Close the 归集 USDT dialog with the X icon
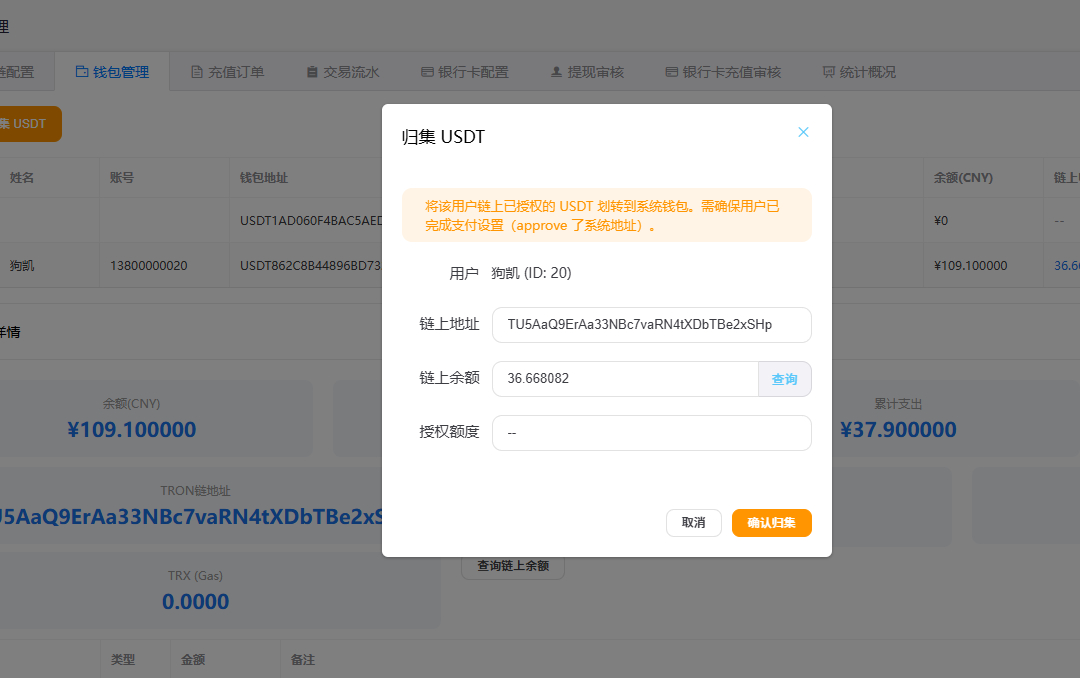The image size is (1080, 678). click(x=803, y=132)
